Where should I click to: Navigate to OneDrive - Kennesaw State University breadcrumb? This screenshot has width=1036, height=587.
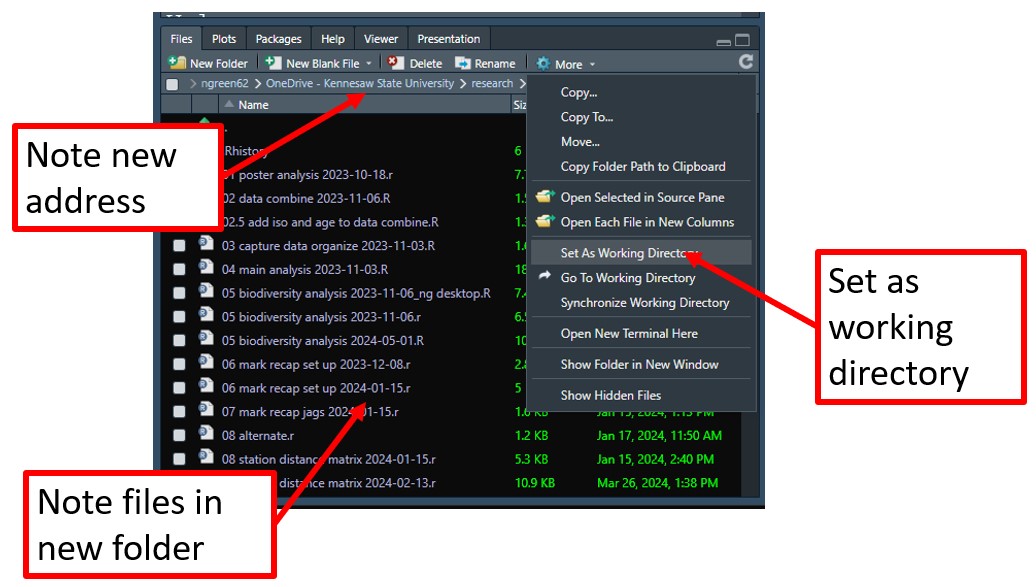(x=359, y=83)
